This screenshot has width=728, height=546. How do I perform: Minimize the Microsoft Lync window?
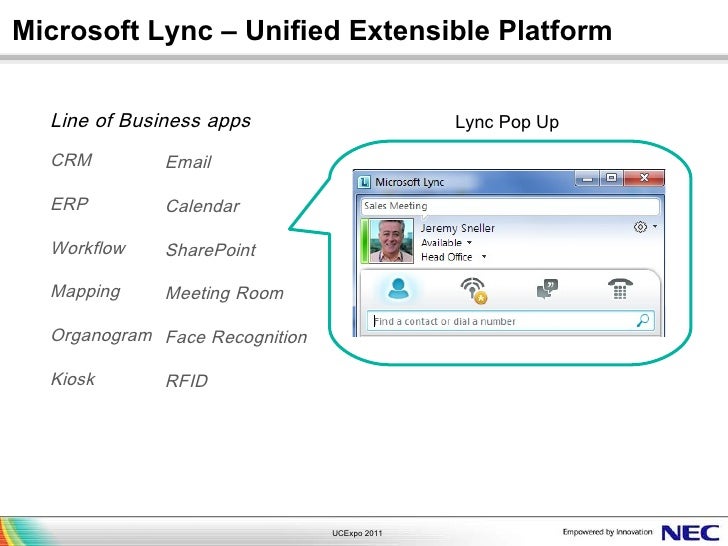pyautogui.click(x=587, y=178)
